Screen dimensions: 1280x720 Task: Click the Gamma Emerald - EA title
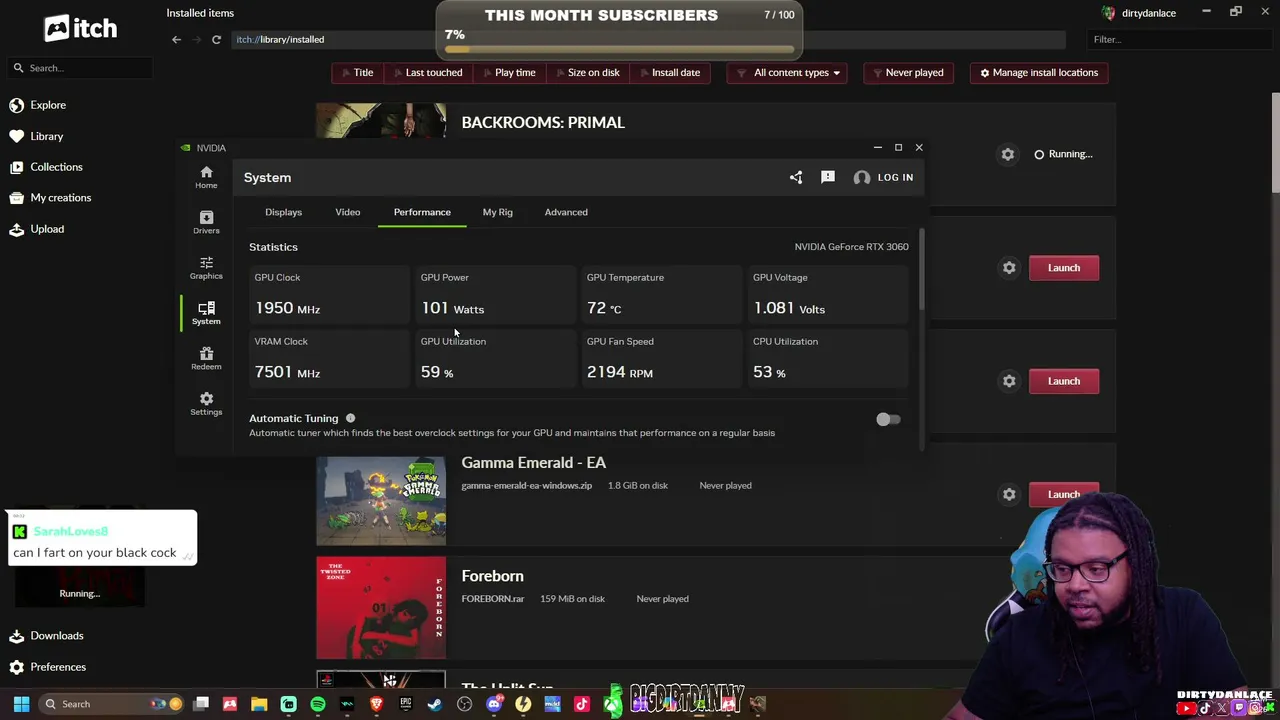(x=533, y=463)
